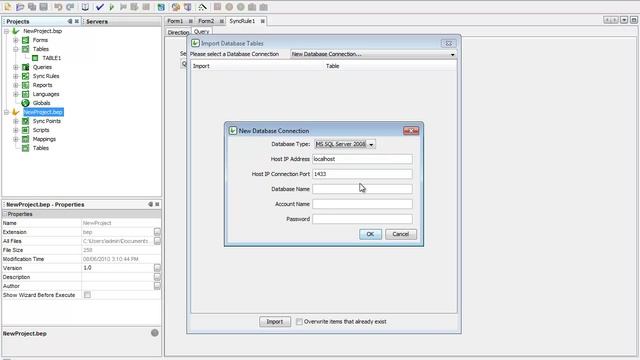The width and height of the screenshot is (640, 360).
Task: Click the TABLE1 table icon
Action: click(35, 58)
